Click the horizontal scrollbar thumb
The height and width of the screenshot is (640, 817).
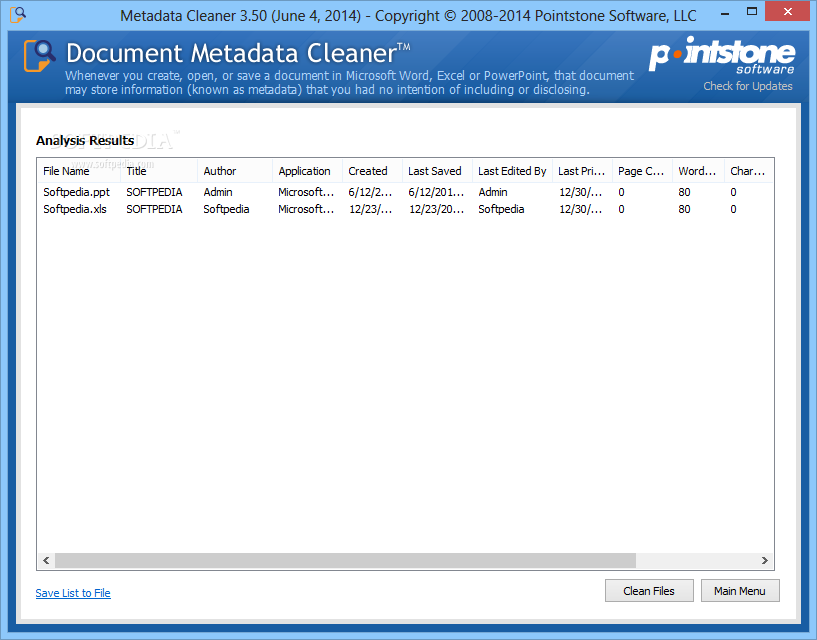(345, 561)
